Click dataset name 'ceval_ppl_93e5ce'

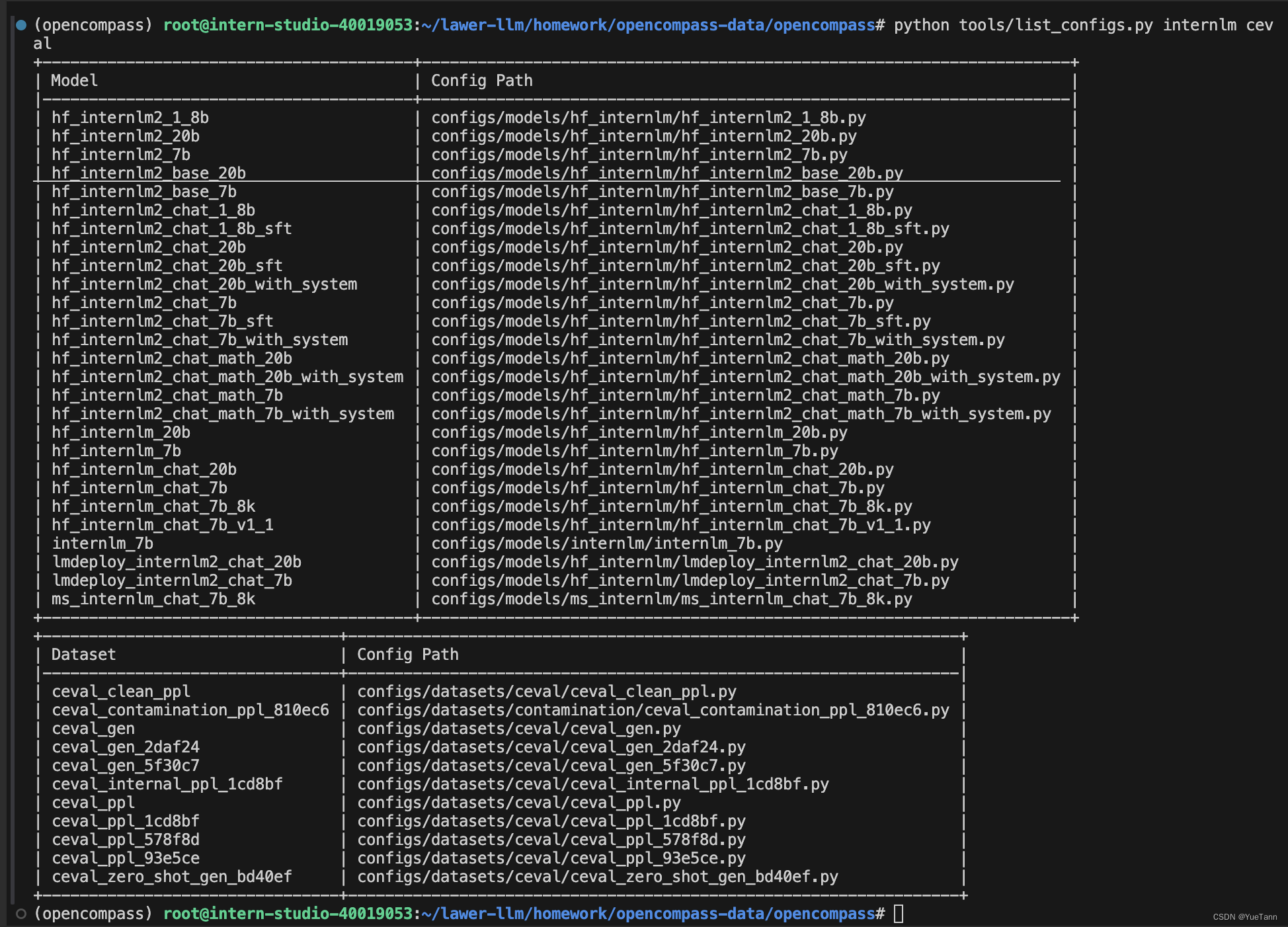(x=126, y=858)
